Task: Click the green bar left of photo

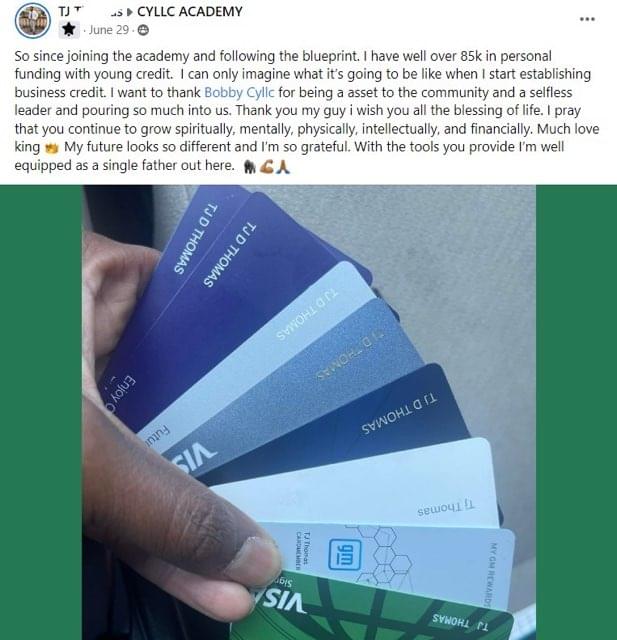Action: [41, 412]
